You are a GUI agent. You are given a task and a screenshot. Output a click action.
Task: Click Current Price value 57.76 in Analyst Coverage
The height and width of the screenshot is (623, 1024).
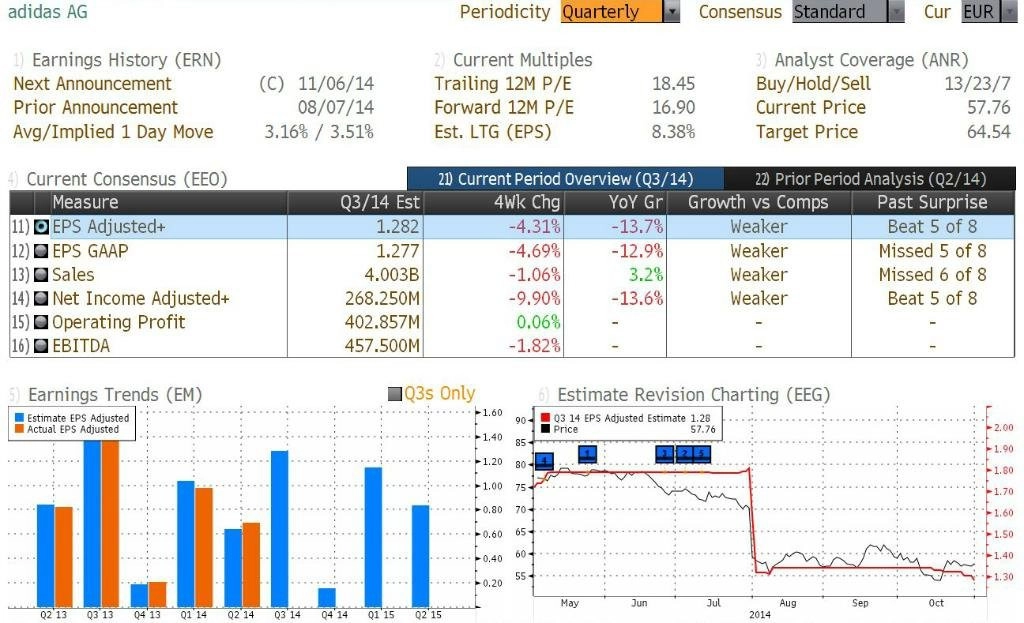[x=989, y=107]
